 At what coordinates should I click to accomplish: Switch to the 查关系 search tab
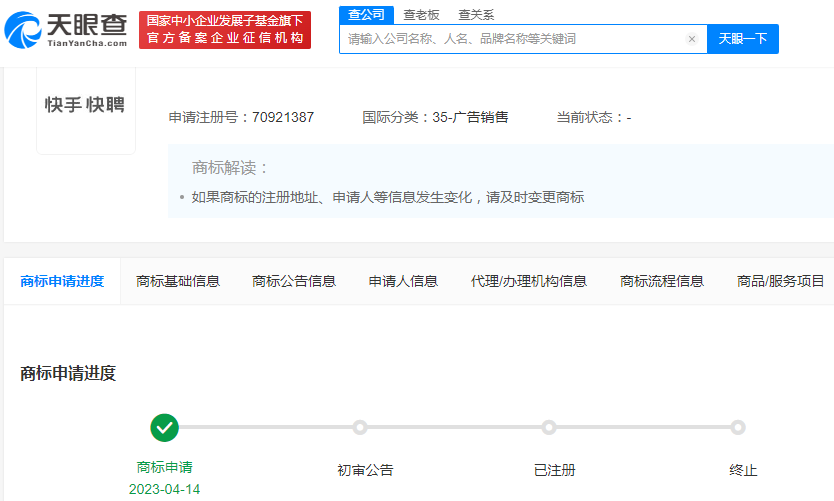coord(476,15)
